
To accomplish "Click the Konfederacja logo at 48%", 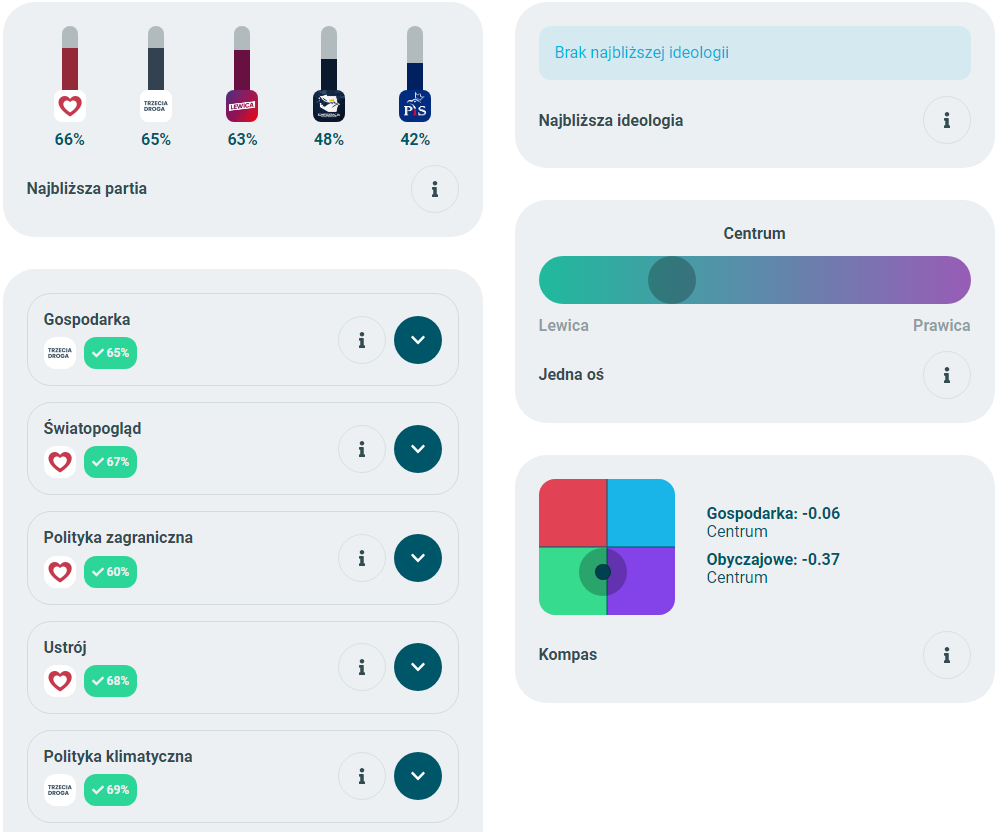I will click(329, 106).
